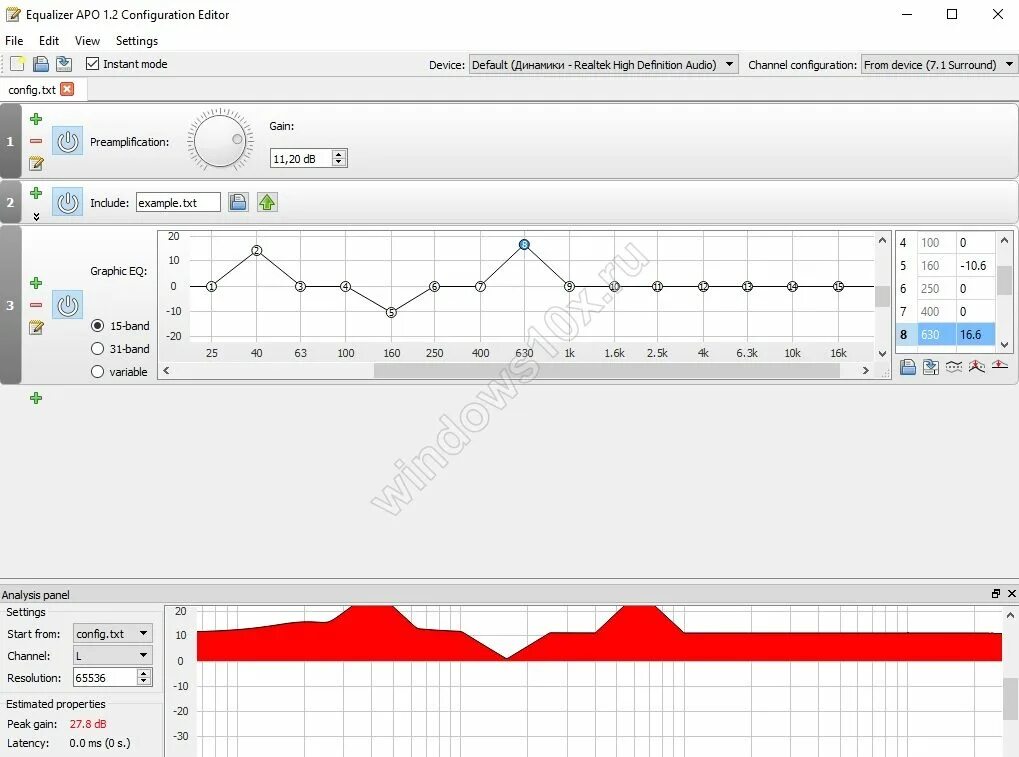The width and height of the screenshot is (1019, 757).
Task: Click the Gain value field
Action: (x=302, y=159)
